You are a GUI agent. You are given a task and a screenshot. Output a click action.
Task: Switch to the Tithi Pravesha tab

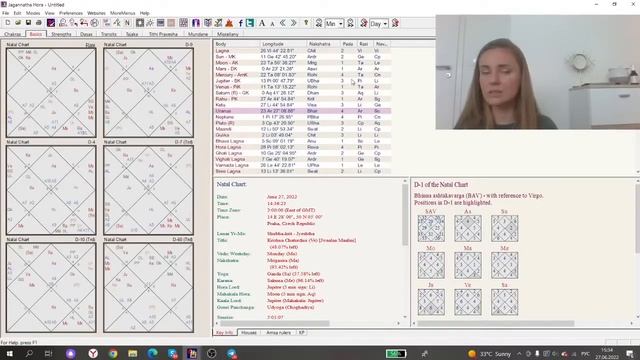163,34
